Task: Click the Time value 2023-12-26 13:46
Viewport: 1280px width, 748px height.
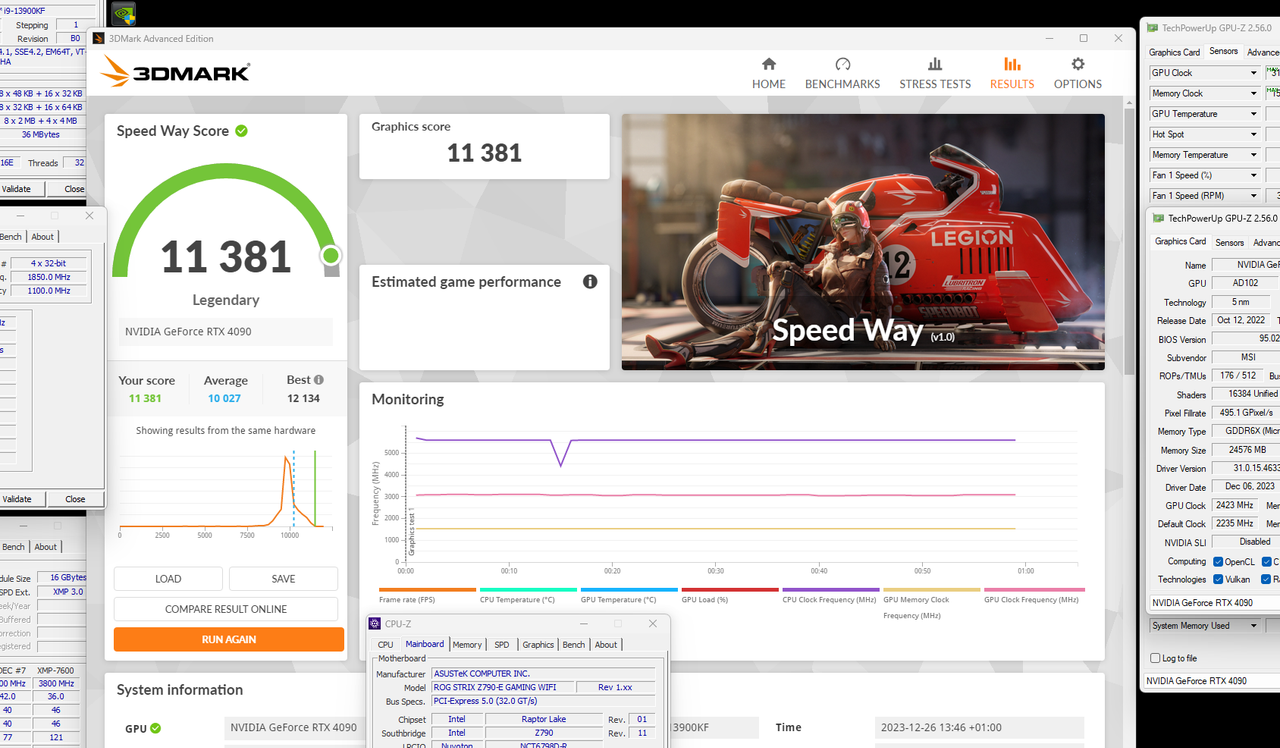Action: point(980,728)
